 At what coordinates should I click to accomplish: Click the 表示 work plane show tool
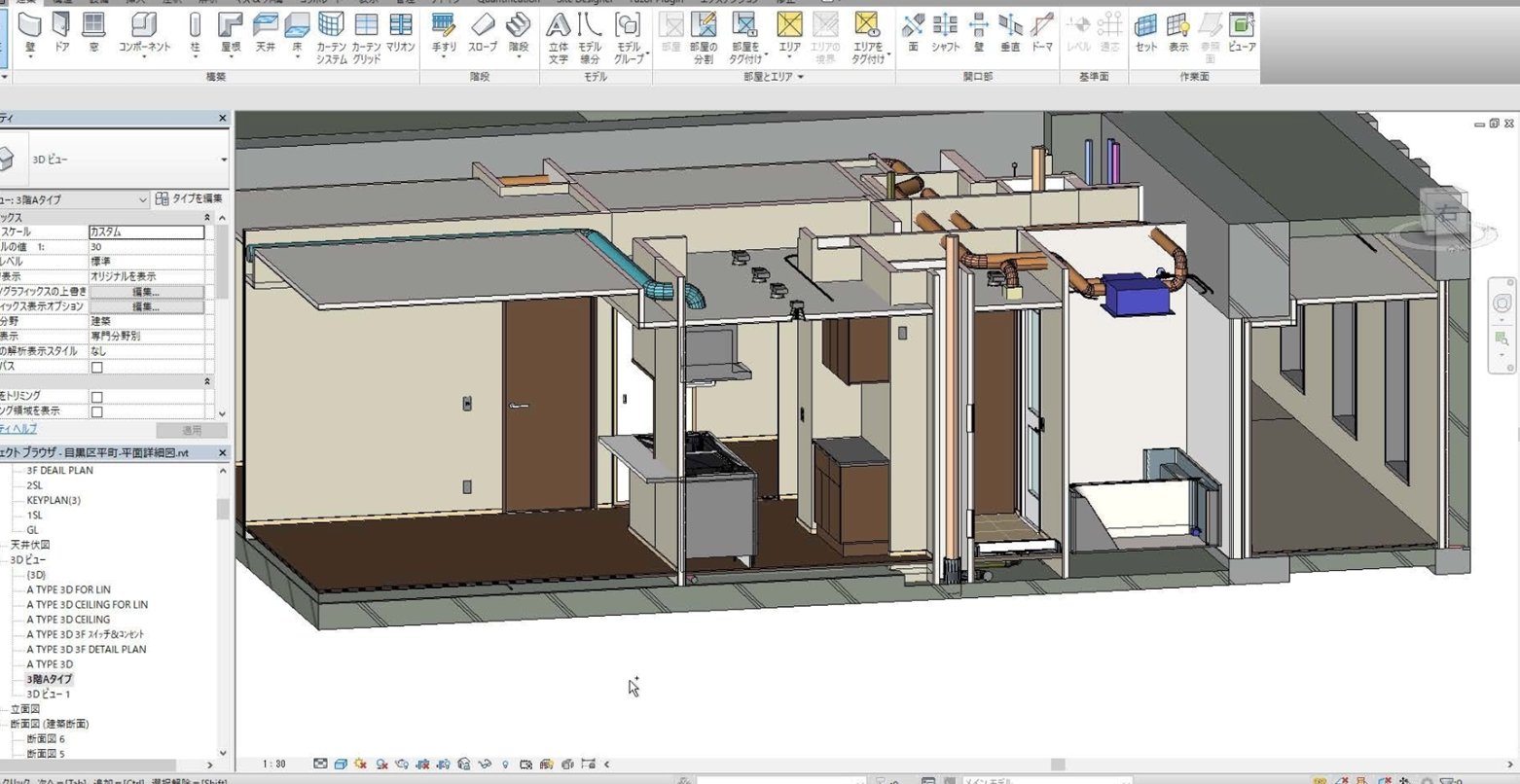click(1178, 34)
